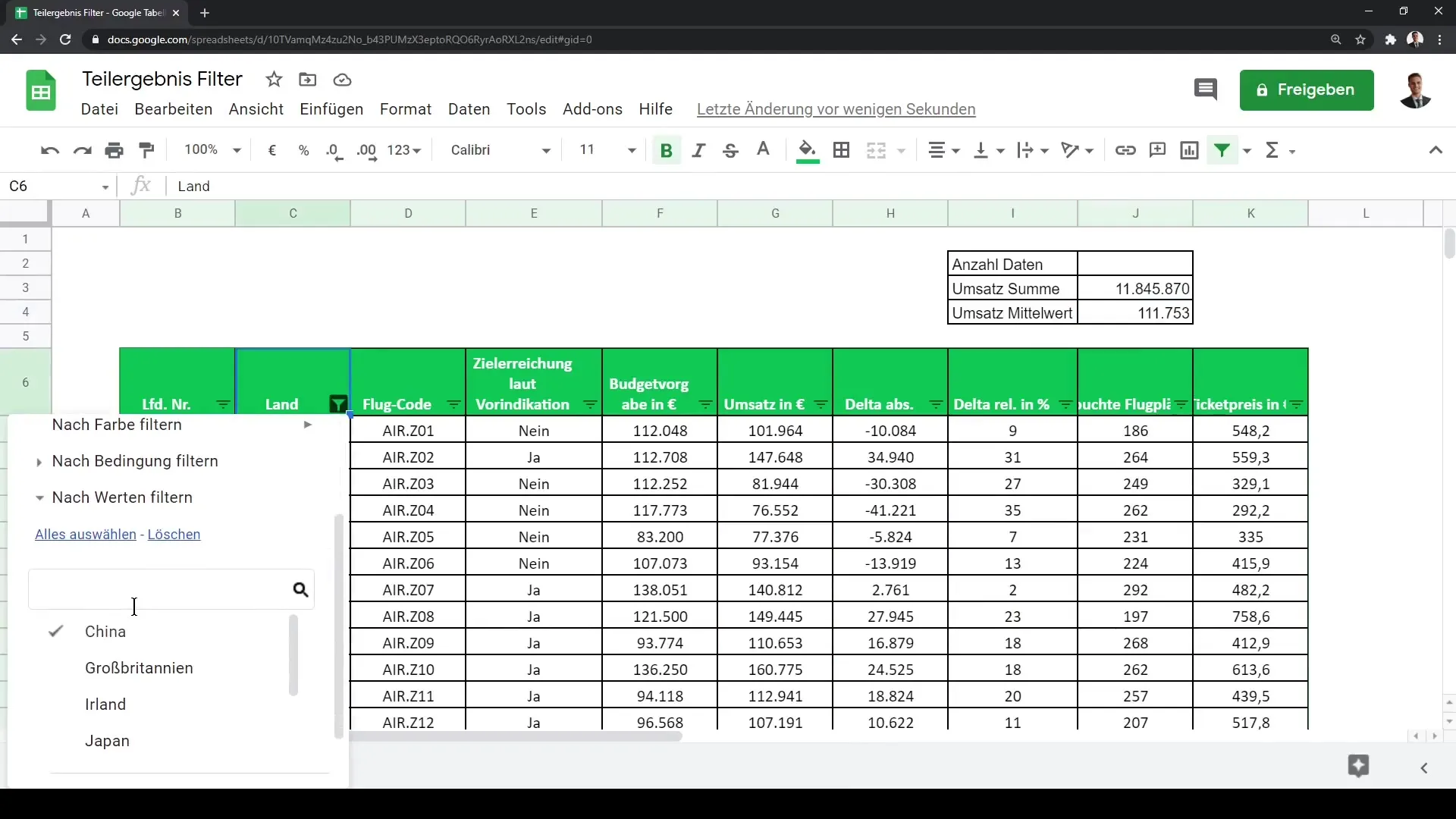The height and width of the screenshot is (819, 1456).
Task: Print the spreadsheet with printer icon
Action: coord(115,150)
